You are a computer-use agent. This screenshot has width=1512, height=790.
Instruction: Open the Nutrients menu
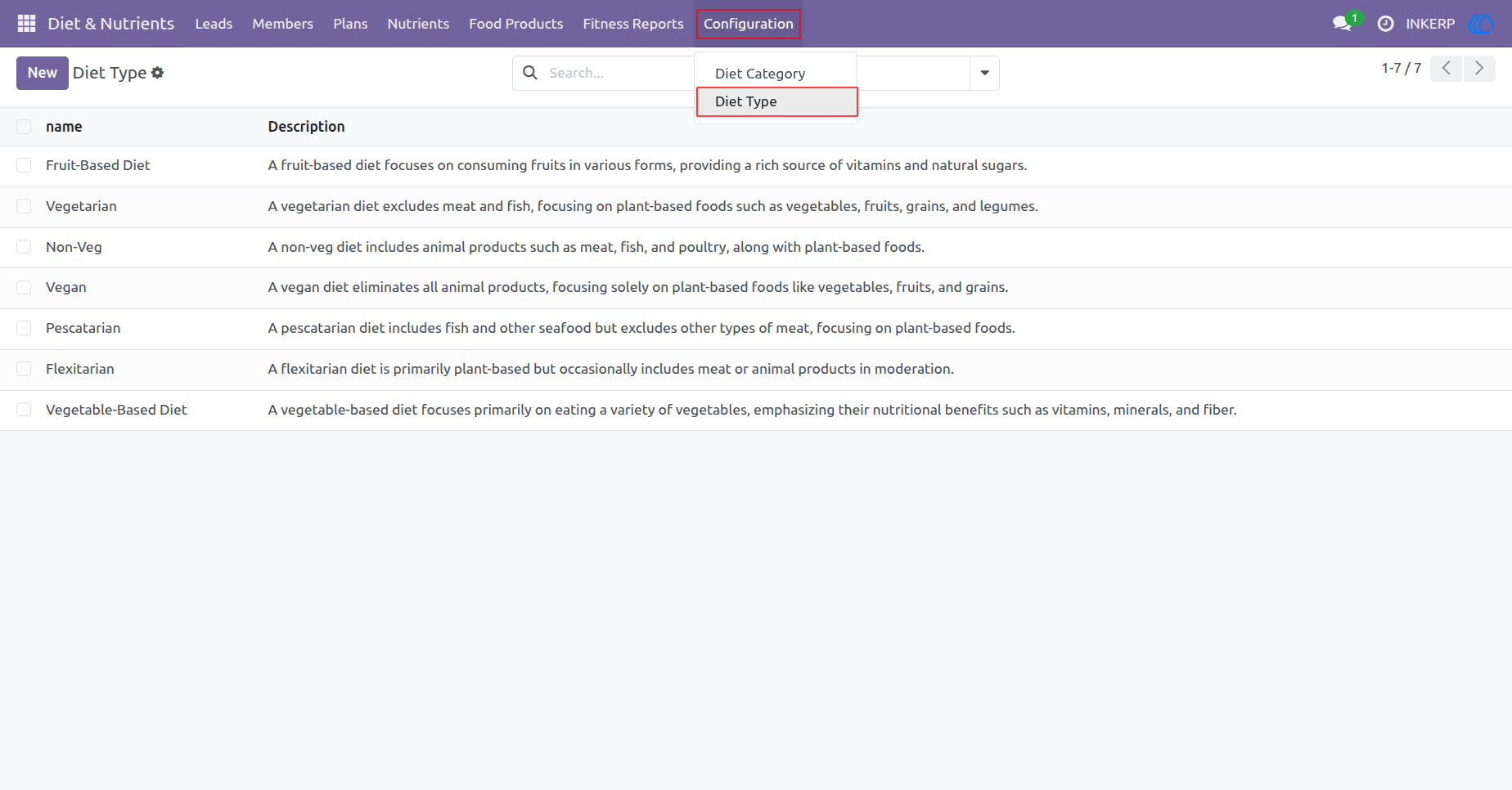click(418, 24)
